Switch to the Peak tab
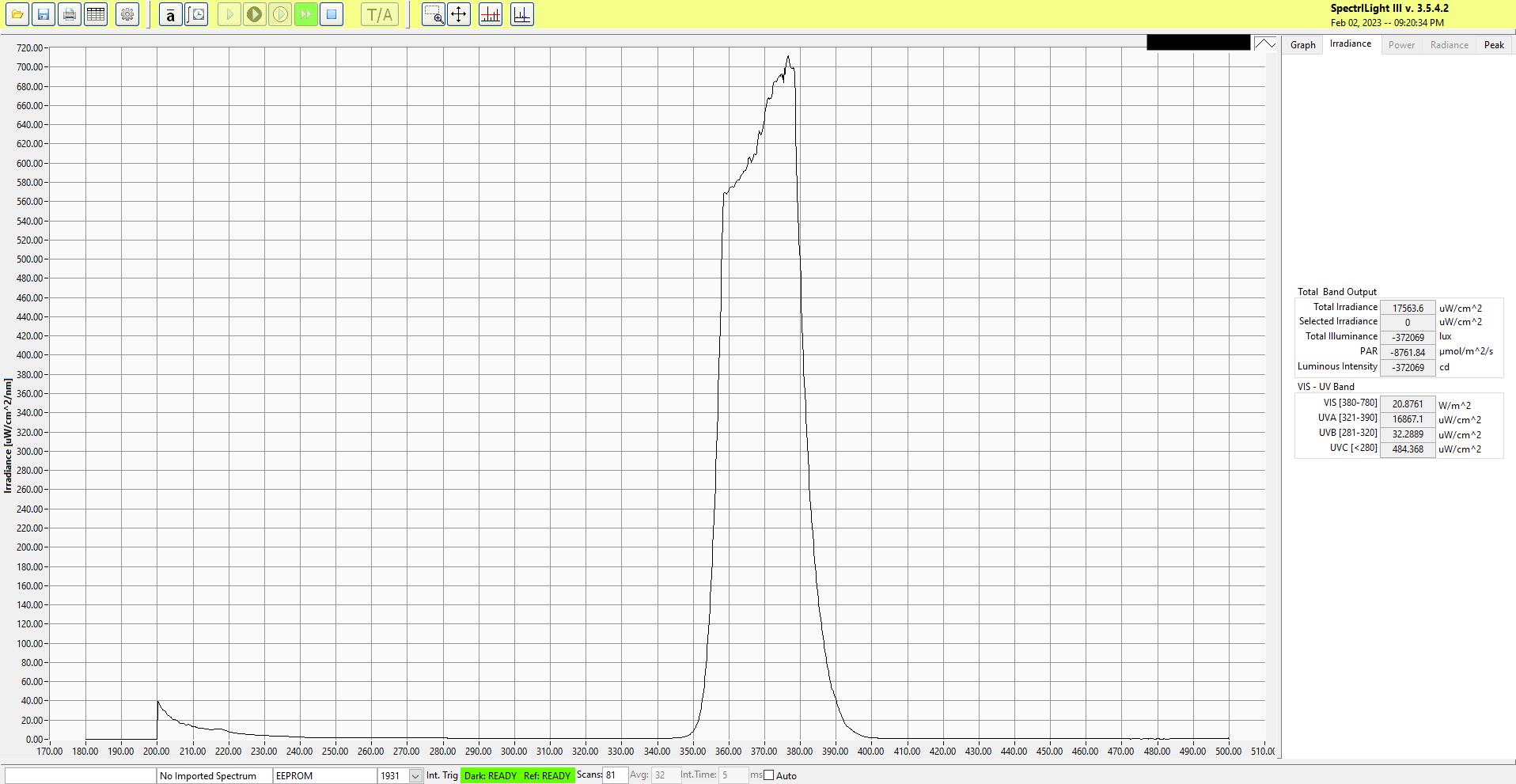Viewport: 1516px width, 784px height. point(1494,45)
